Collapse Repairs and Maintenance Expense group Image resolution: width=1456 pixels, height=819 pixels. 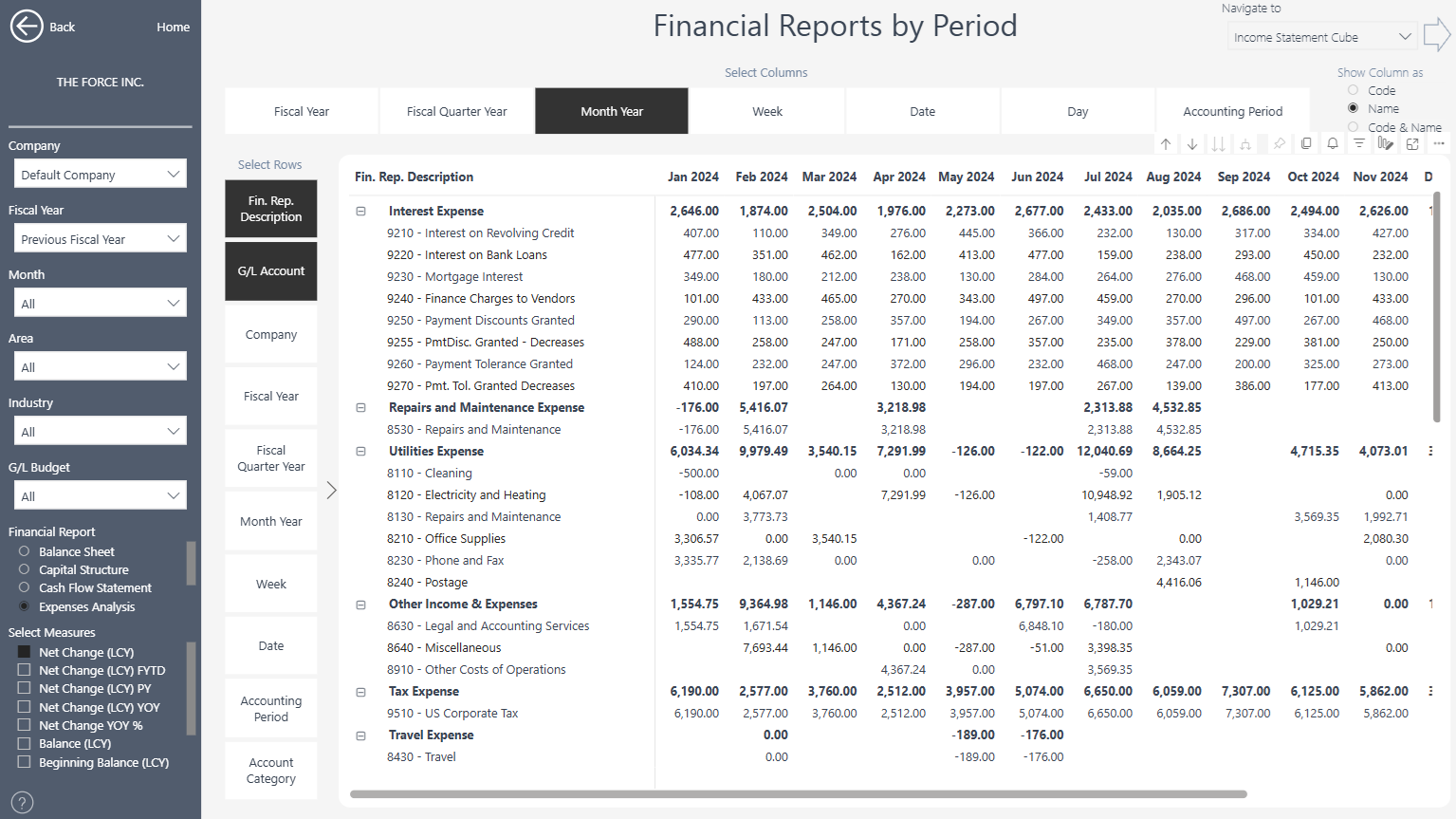click(360, 407)
